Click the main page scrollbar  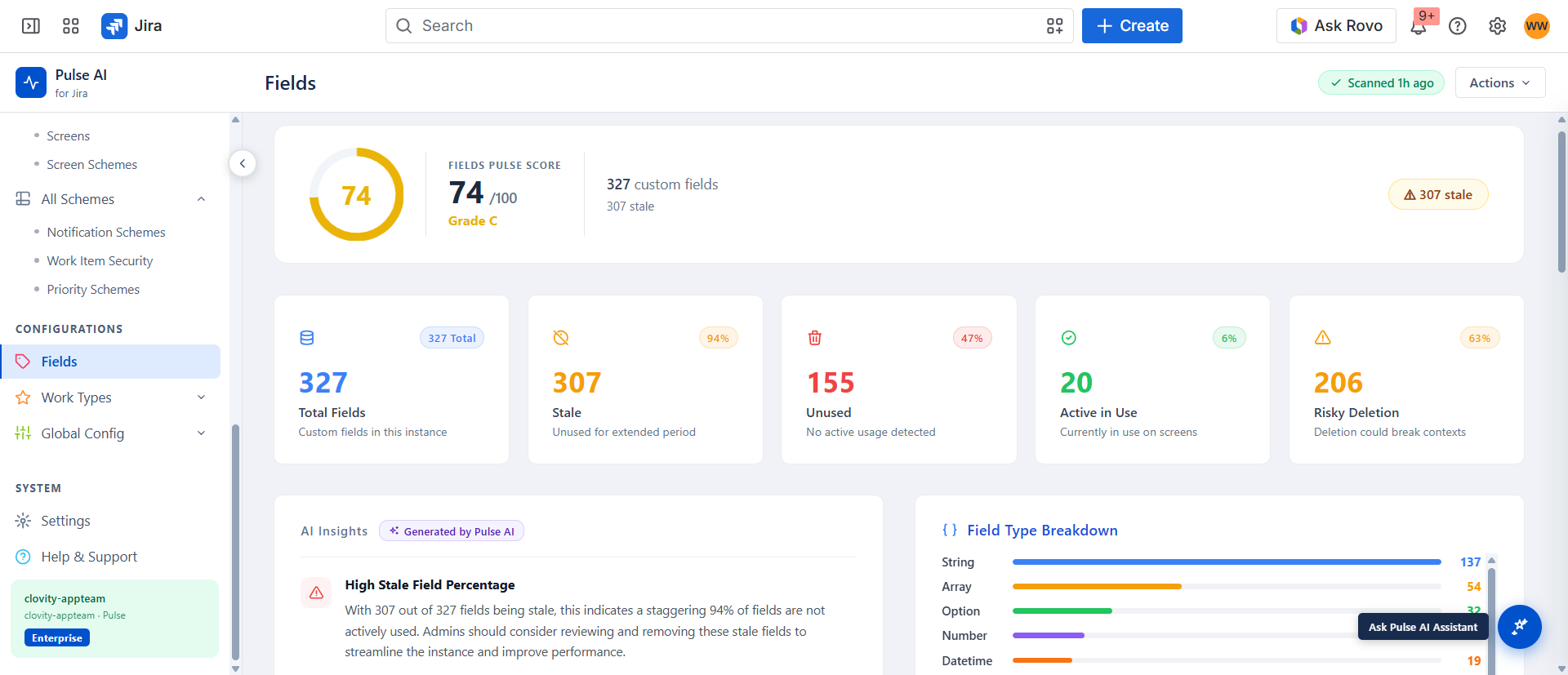click(x=1561, y=202)
